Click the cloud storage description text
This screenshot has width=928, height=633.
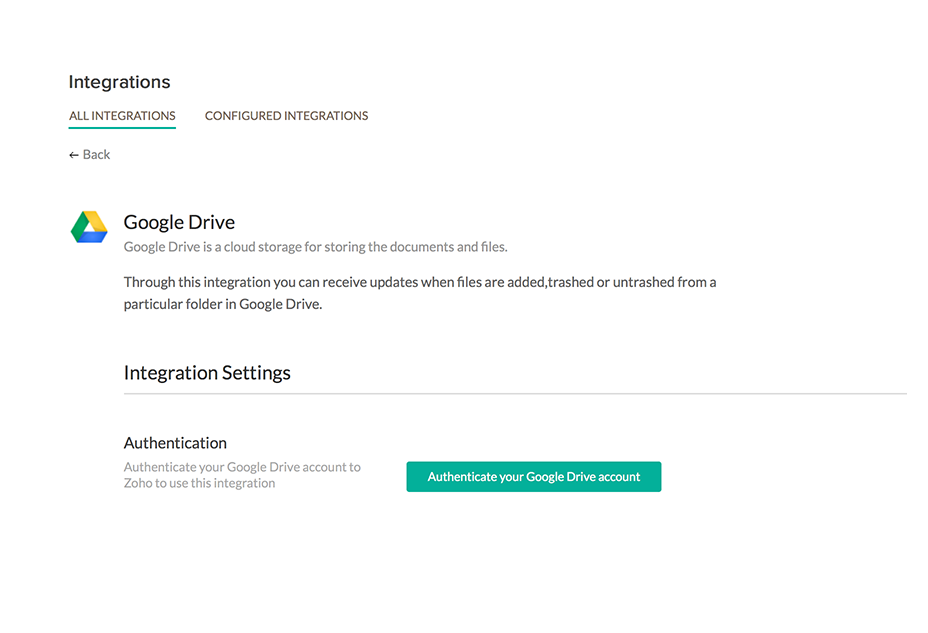pos(315,247)
